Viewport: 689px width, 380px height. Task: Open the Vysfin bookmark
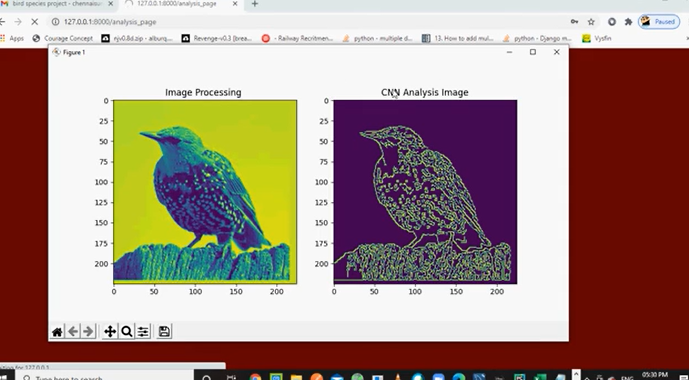pos(597,38)
